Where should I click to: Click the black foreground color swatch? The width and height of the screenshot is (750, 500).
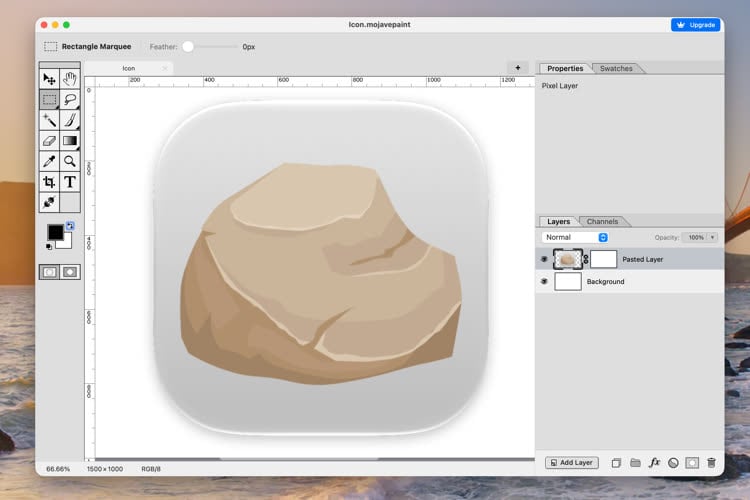[55, 233]
